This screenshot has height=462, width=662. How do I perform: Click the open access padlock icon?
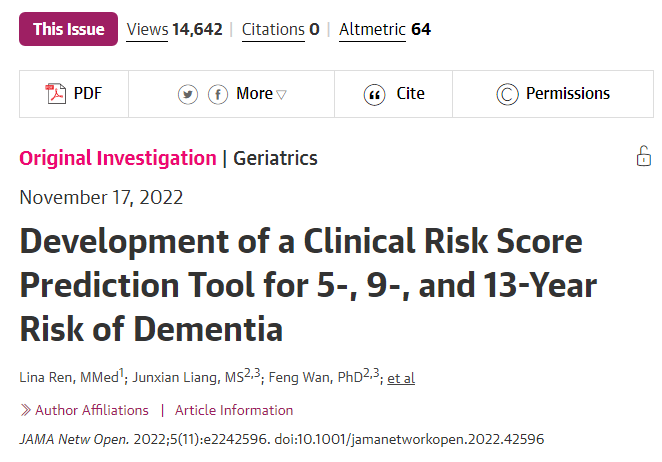tap(644, 156)
